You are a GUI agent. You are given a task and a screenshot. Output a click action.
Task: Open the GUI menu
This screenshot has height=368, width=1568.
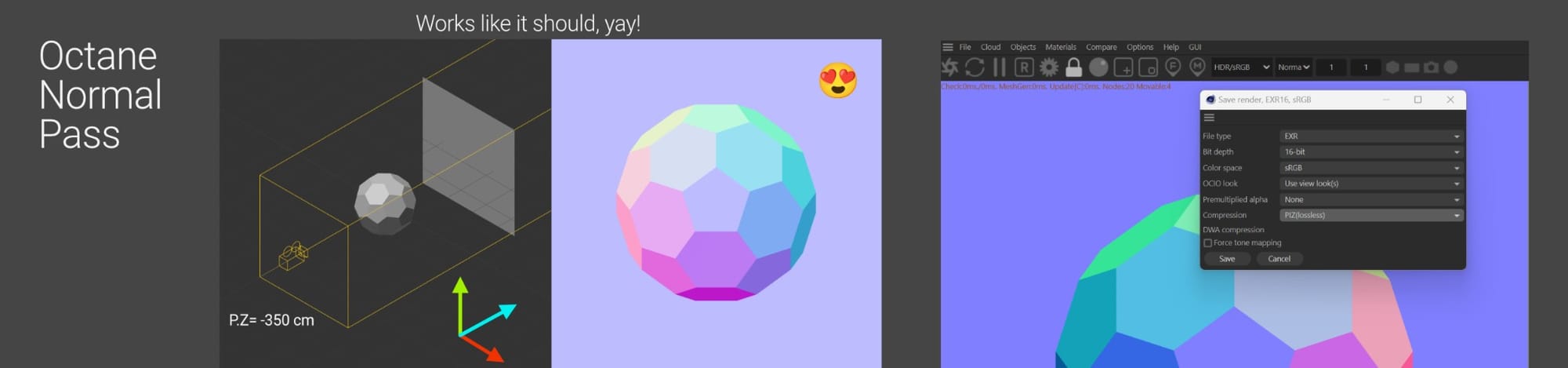coord(1195,47)
